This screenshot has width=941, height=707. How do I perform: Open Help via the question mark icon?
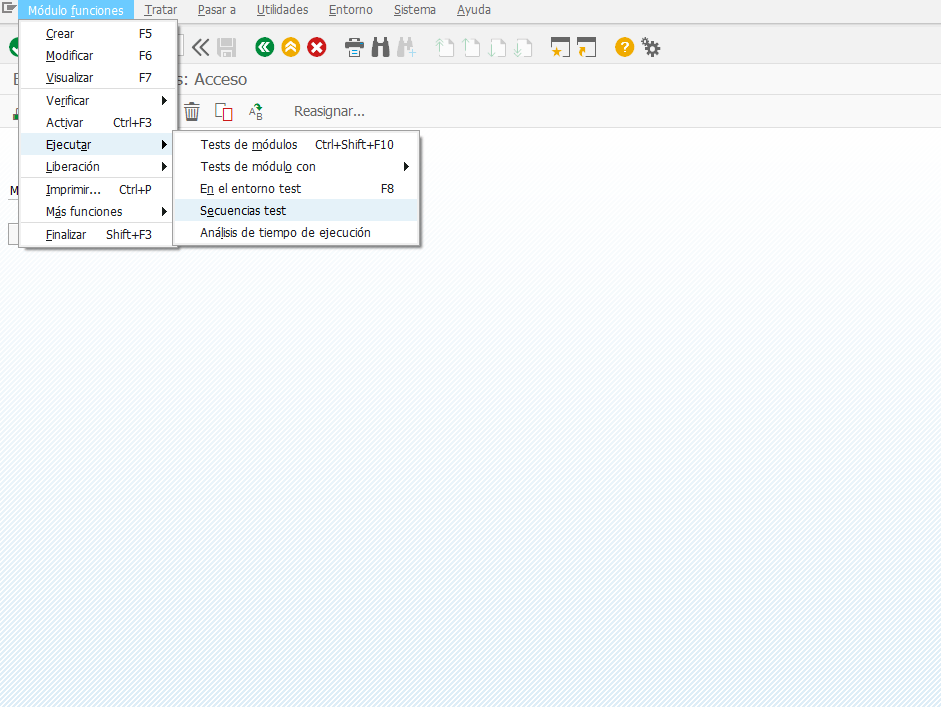pyautogui.click(x=624, y=47)
